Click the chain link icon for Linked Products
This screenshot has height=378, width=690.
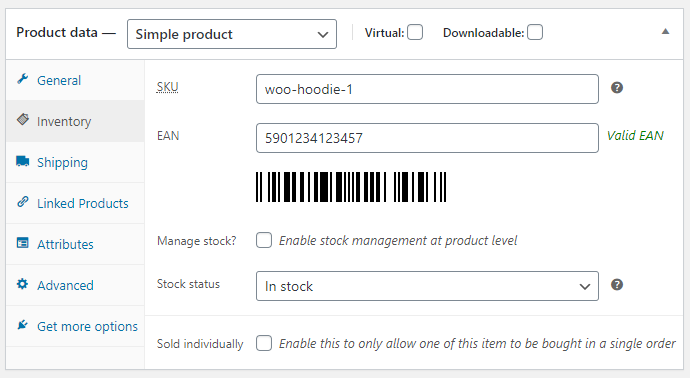(x=23, y=202)
